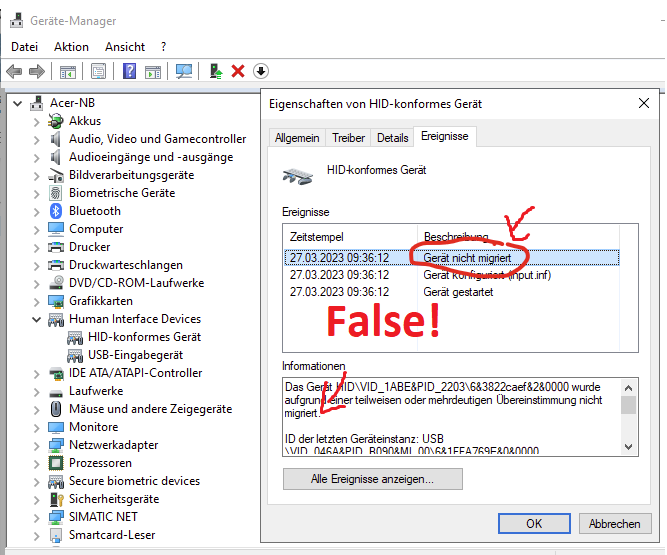Click the red X uninstall device icon

238,71
